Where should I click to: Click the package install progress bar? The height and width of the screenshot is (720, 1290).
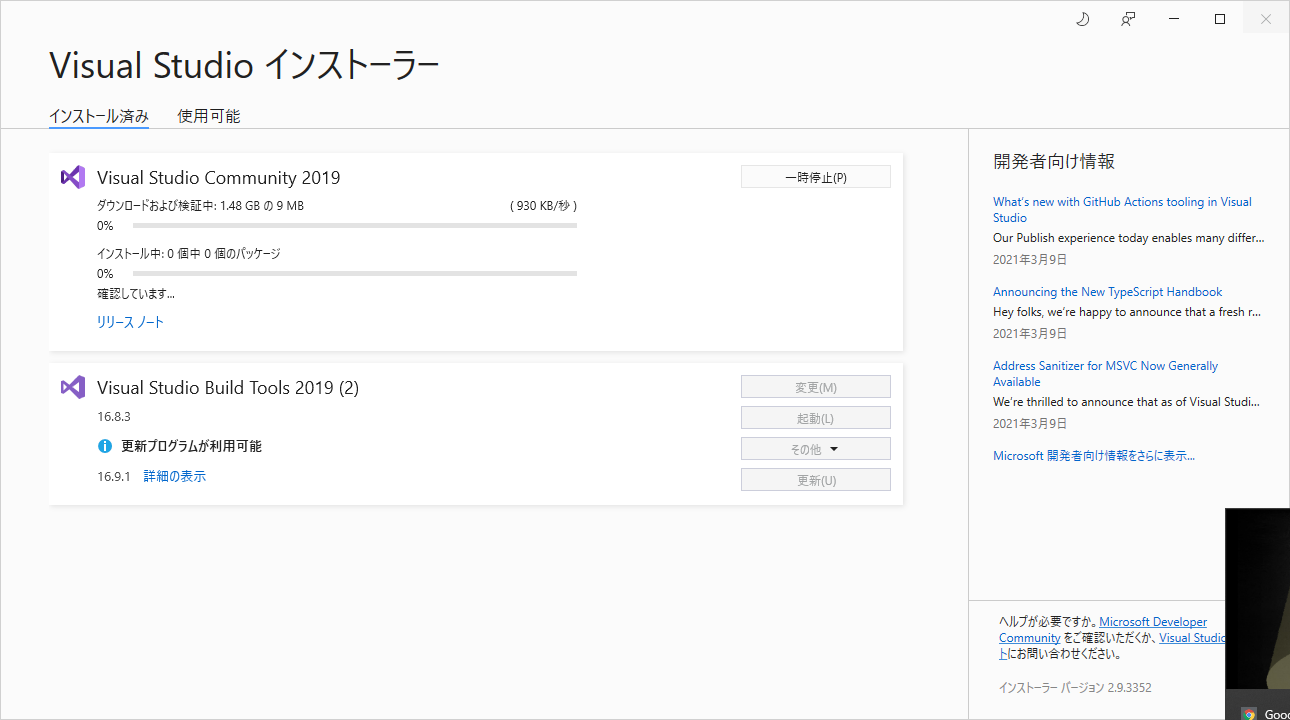pos(355,274)
